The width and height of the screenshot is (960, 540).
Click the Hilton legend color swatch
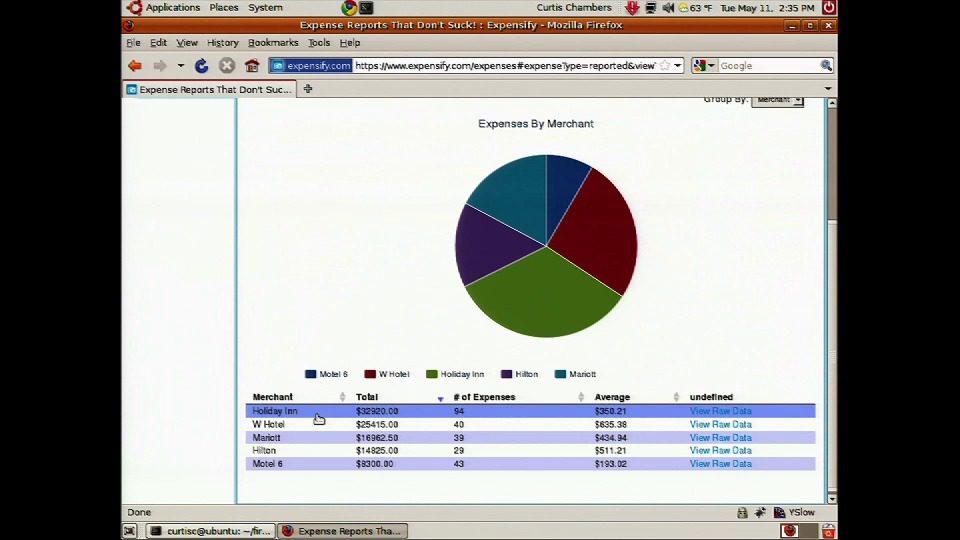tap(506, 374)
